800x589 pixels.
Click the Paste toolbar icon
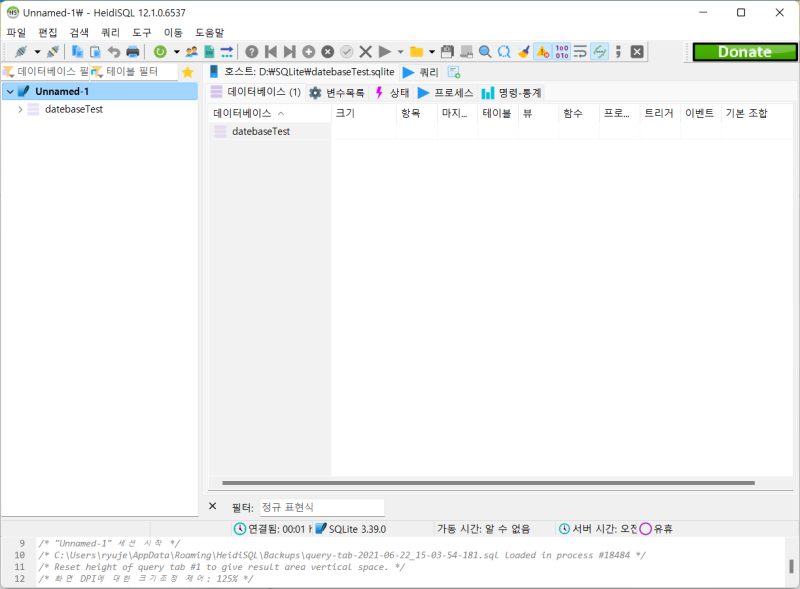[95, 52]
